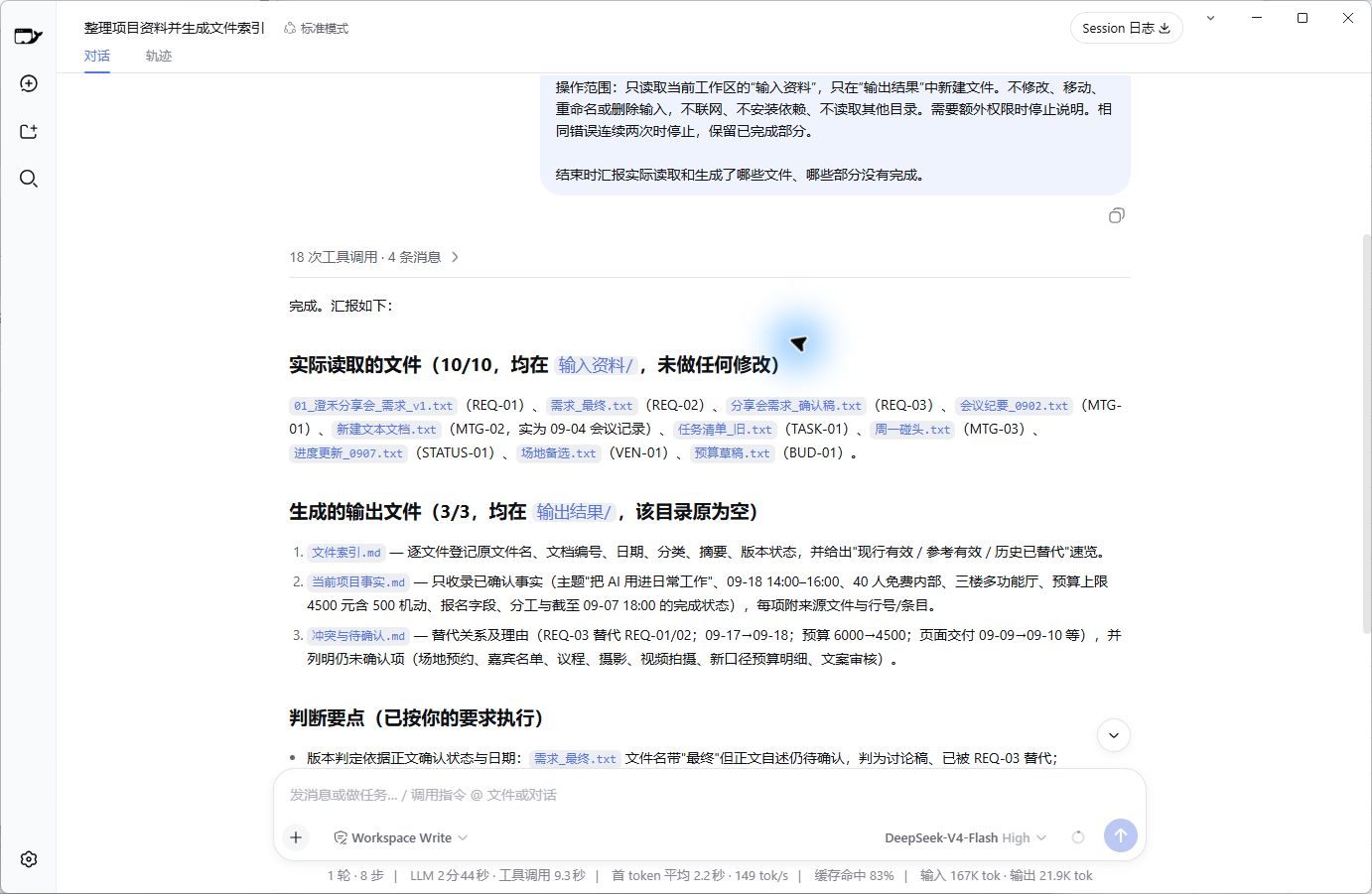Download the Session 日志 log
This screenshot has height=894, width=1372.
tap(1126, 28)
